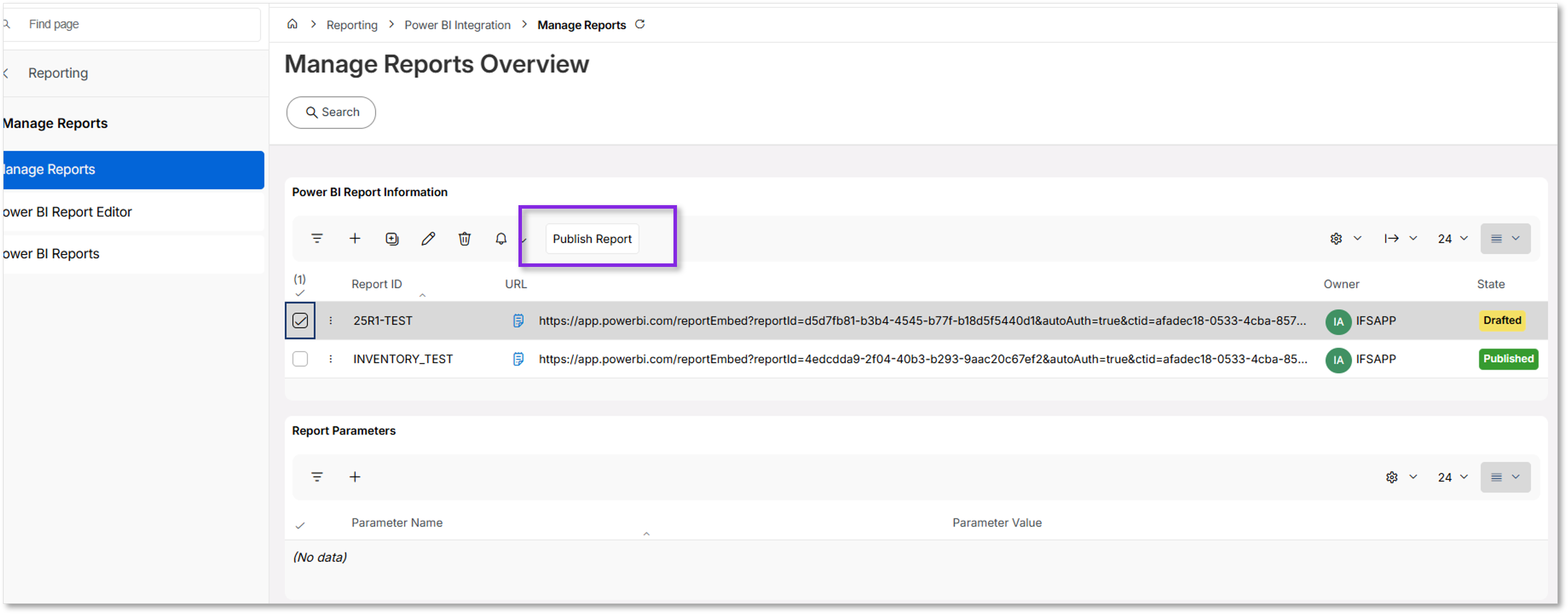
Task: Check the INVENTORY_TEST row checkbox
Action: point(299,359)
